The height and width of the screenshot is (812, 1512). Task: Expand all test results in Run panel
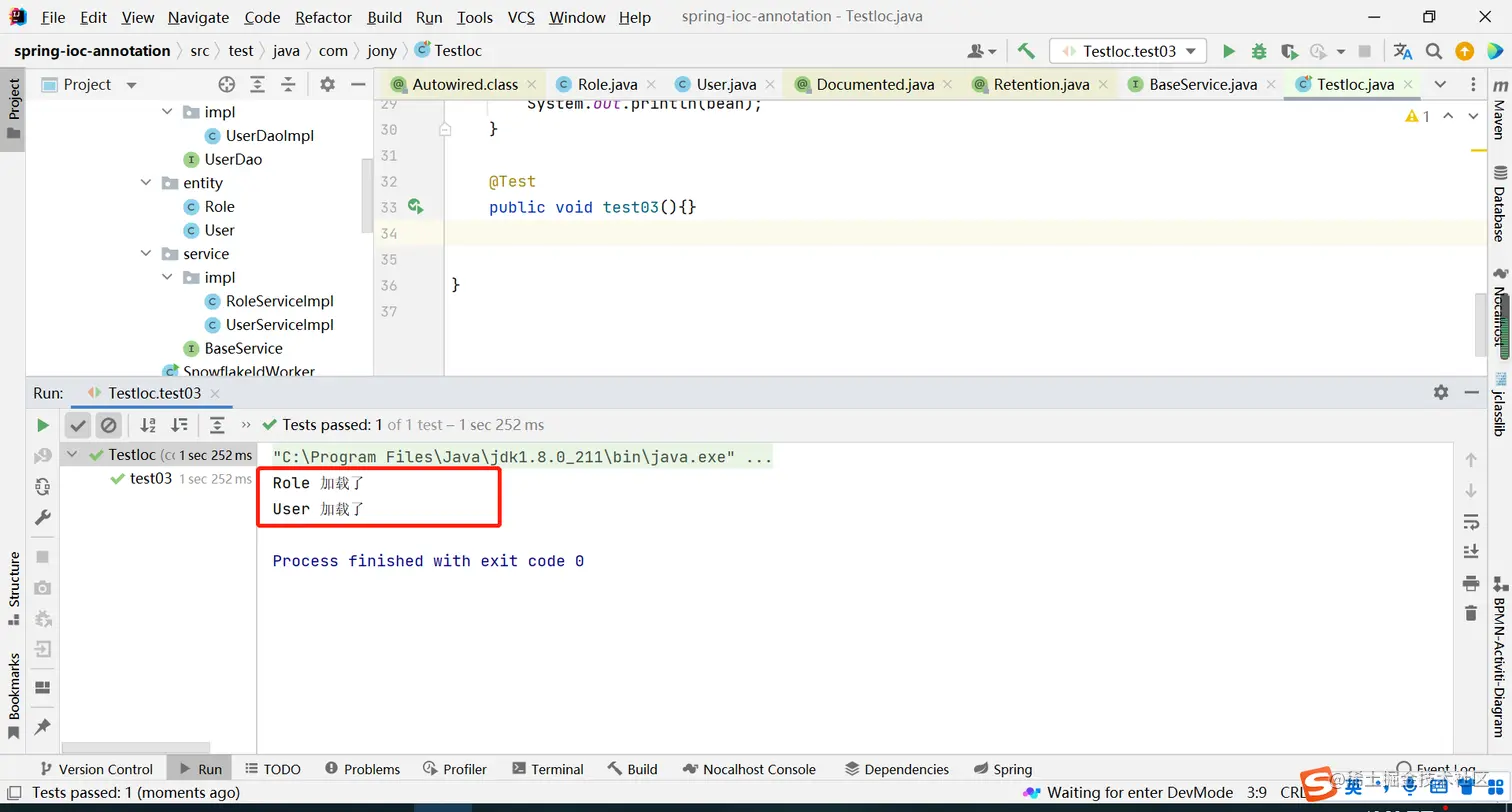point(217,425)
